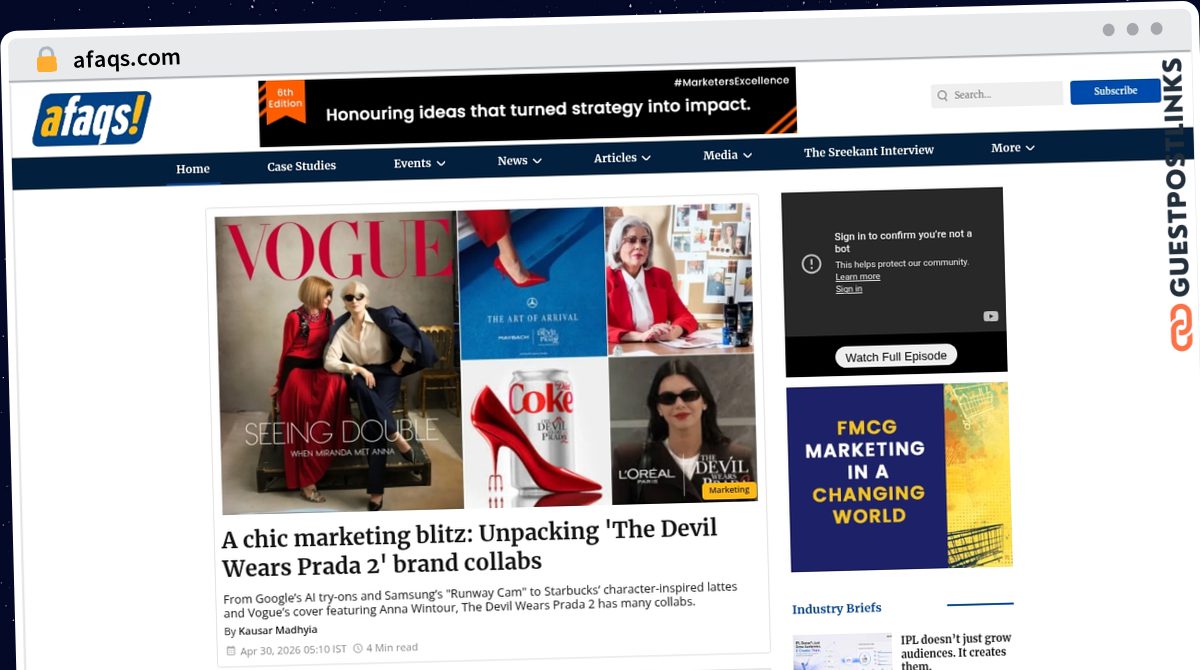Open the Devil Wears Prada 2 article headline

coord(470,548)
